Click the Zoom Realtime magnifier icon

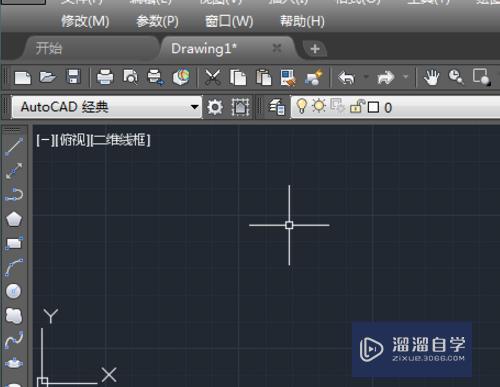pyautogui.click(x=456, y=78)
